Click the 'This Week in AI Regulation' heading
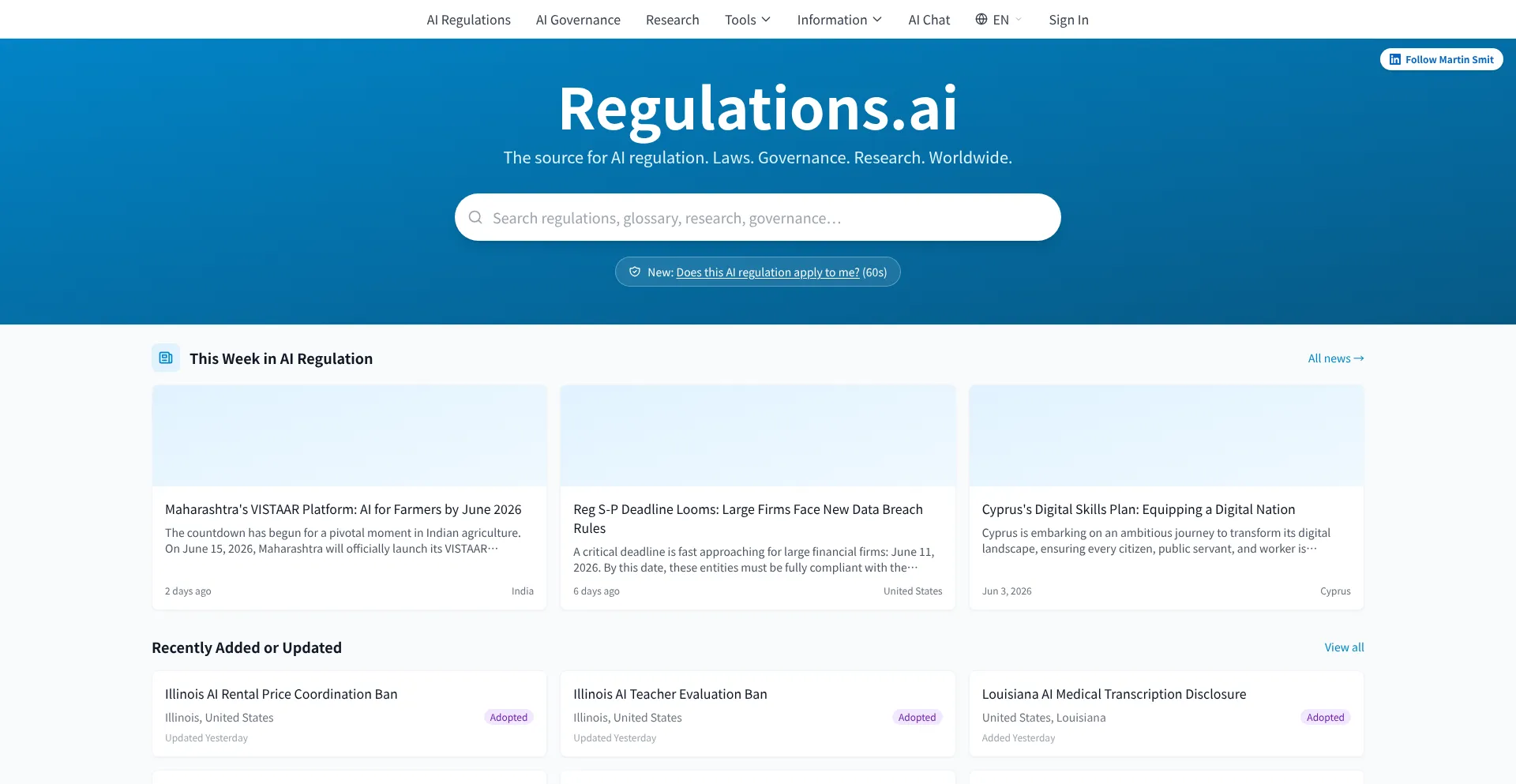 coord(281,358)
